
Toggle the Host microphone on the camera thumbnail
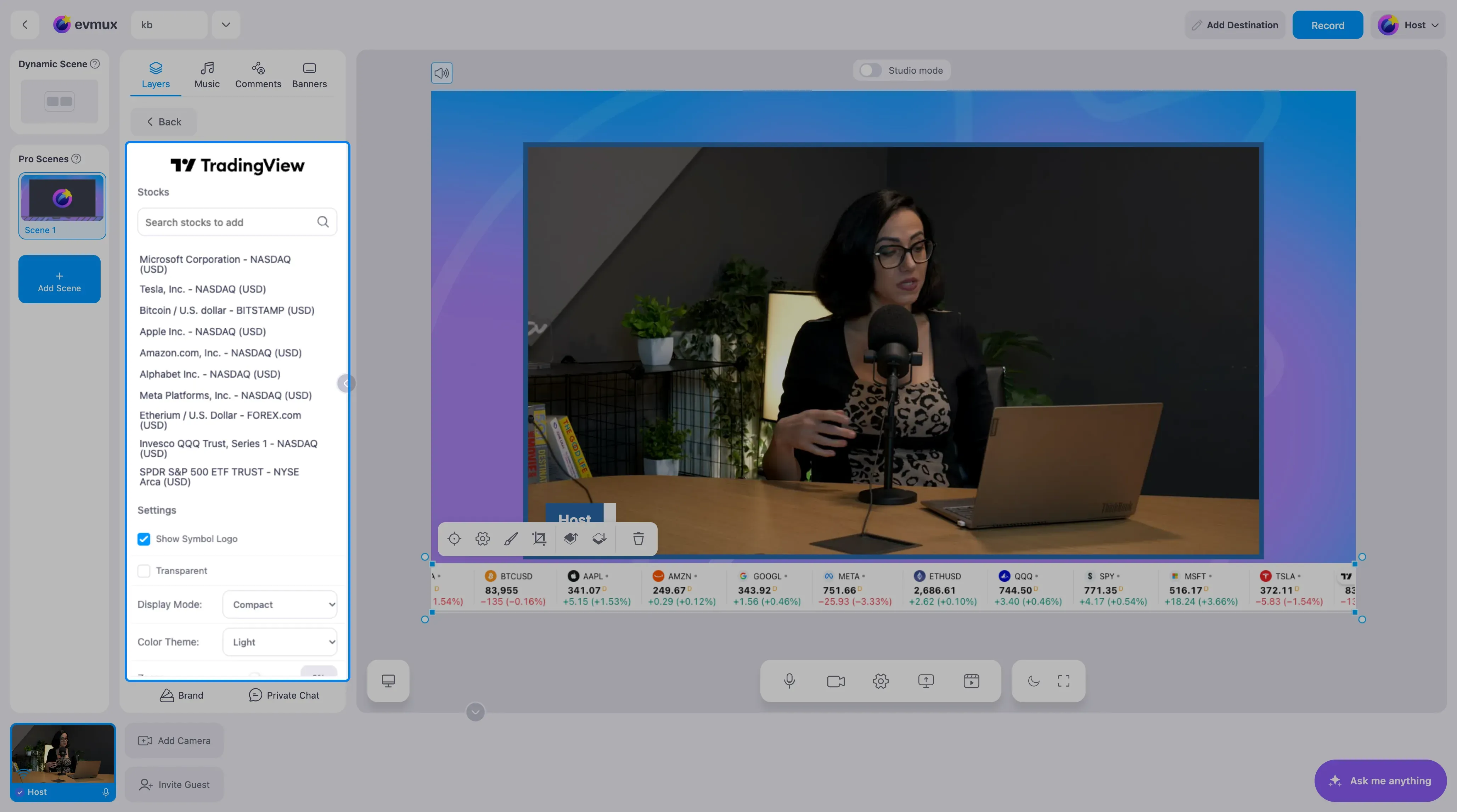coord(106,792)
